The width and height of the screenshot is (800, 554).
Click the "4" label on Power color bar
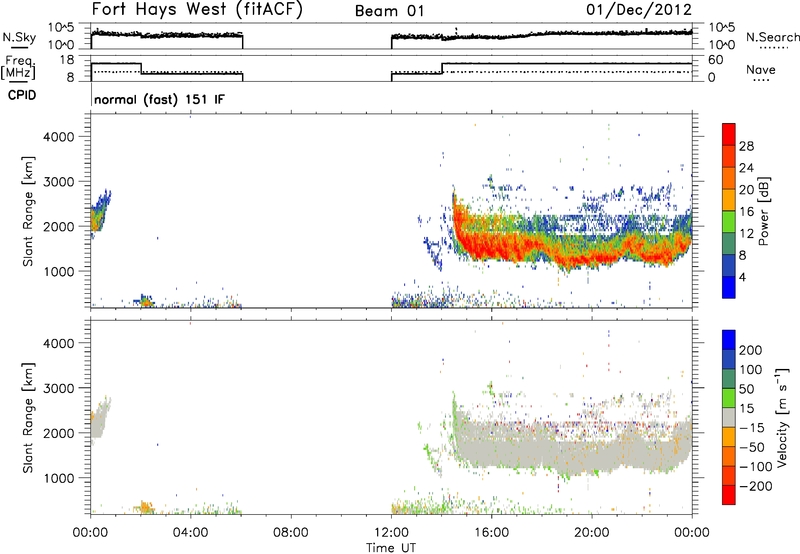[742, 277]
